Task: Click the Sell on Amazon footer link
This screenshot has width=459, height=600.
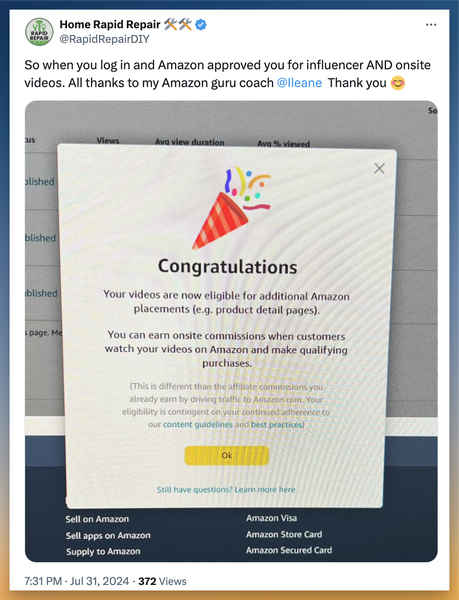Action: pyautogui.click(x=97, y=519)
